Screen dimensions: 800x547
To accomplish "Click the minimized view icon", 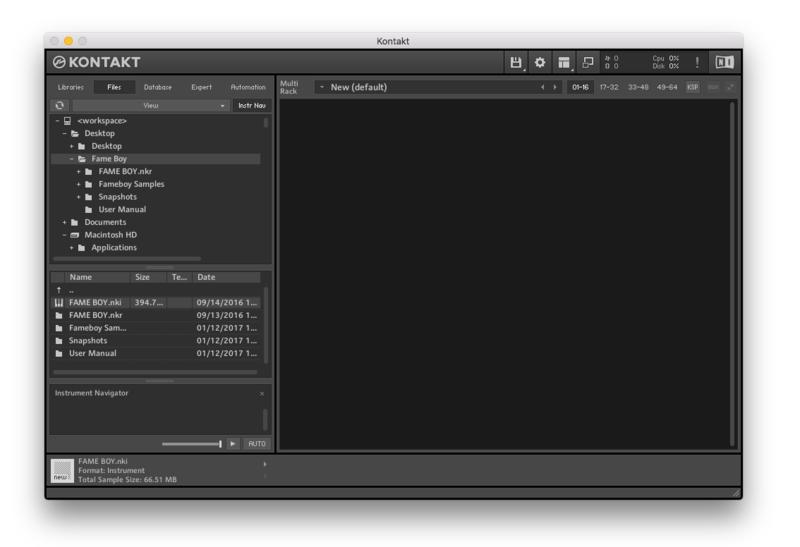I will click(x=588, y=62).
